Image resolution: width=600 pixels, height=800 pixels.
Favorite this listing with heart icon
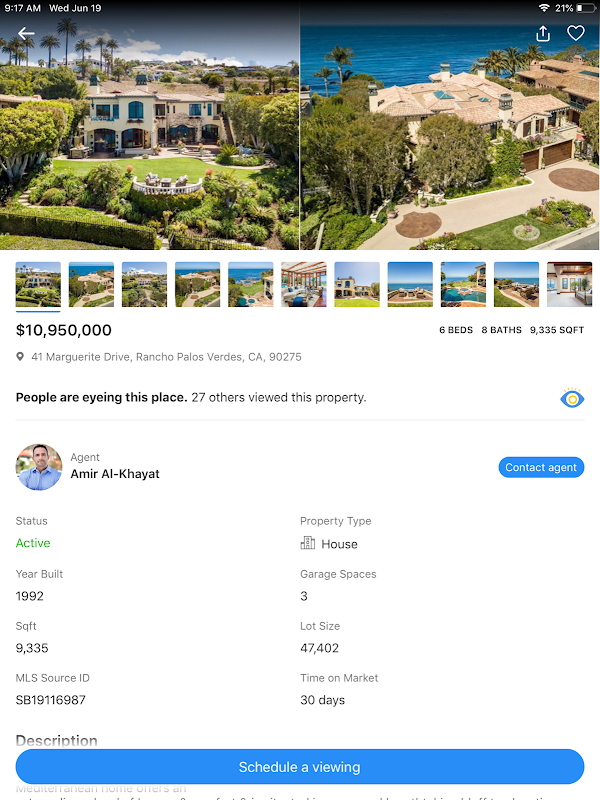point(576,33)
